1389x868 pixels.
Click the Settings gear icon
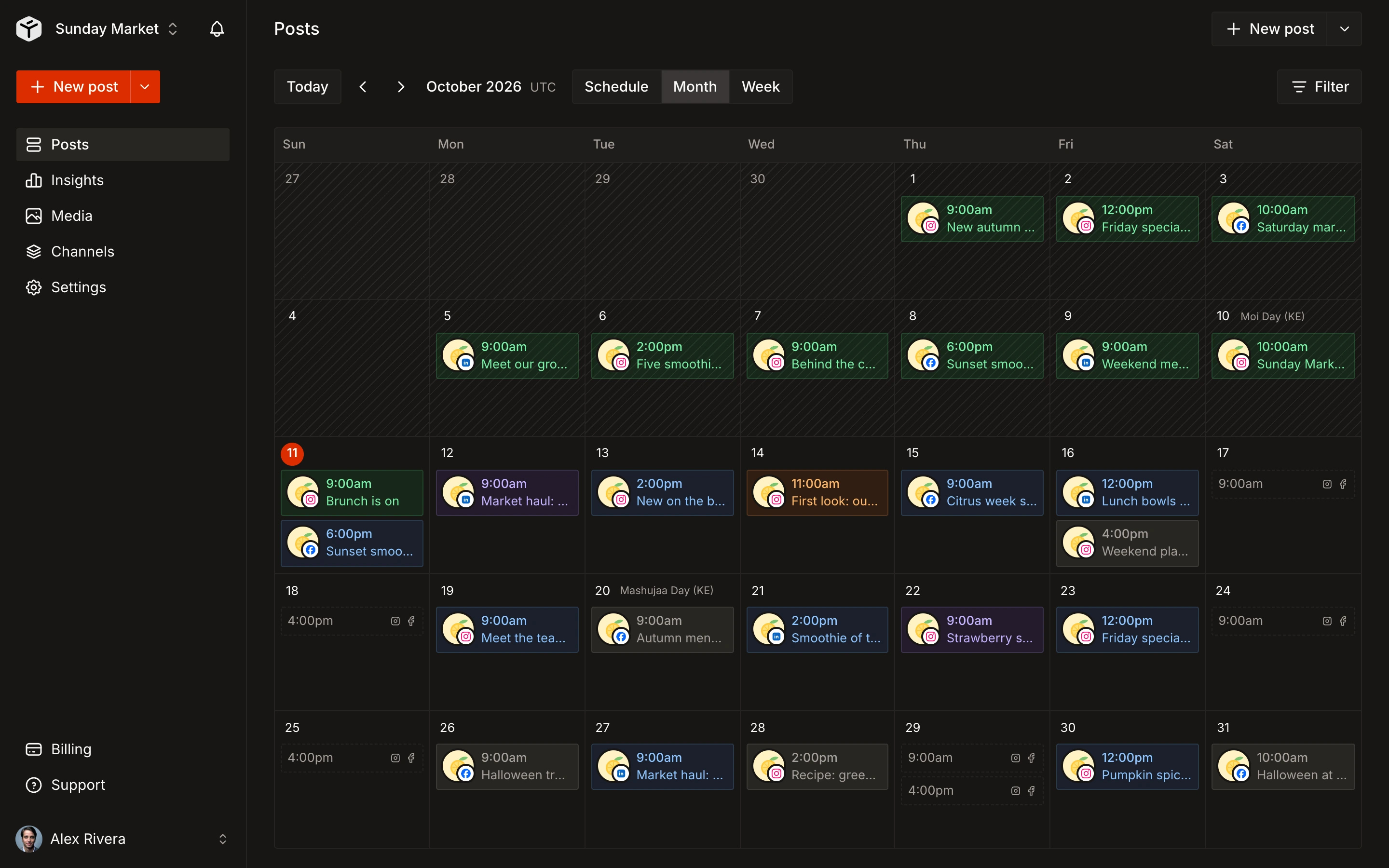[x=34, y=287]
